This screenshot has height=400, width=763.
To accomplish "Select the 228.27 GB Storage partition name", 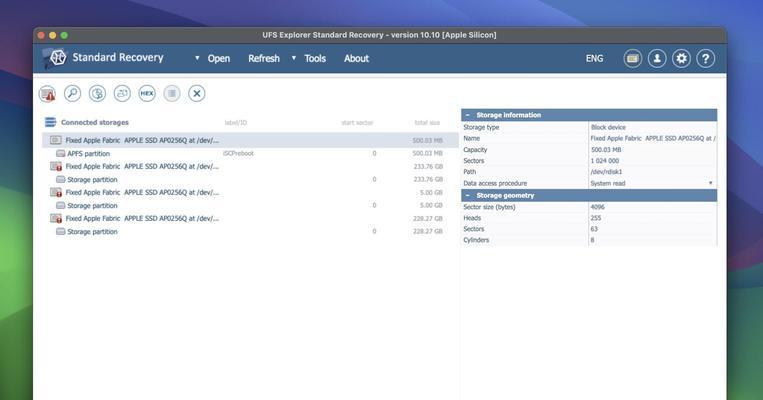I will [92, 232].
